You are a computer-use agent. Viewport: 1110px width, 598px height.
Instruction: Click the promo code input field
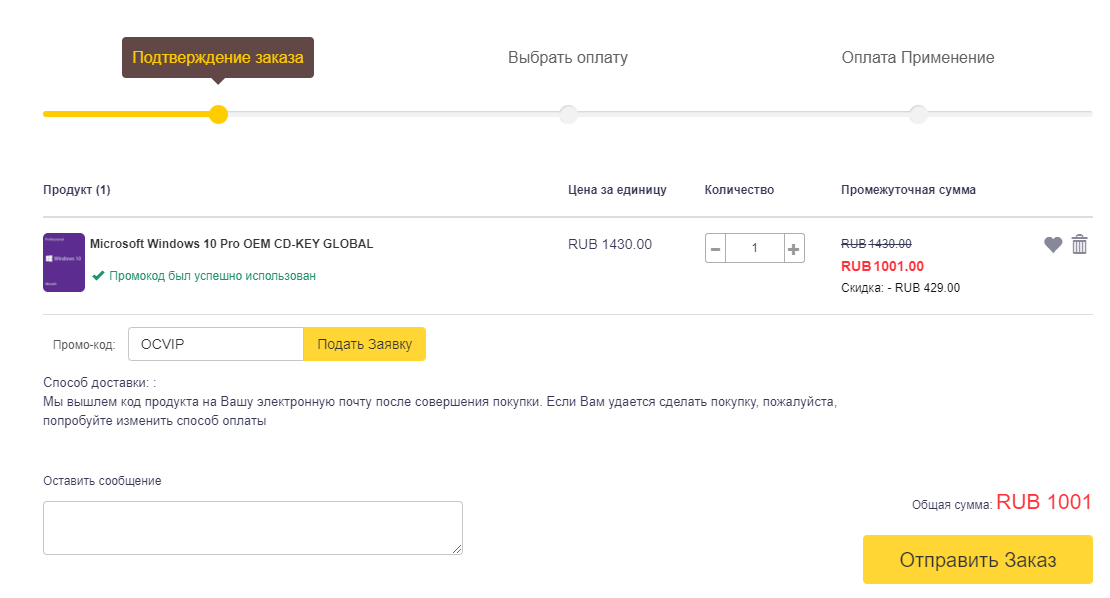point(215,344)
